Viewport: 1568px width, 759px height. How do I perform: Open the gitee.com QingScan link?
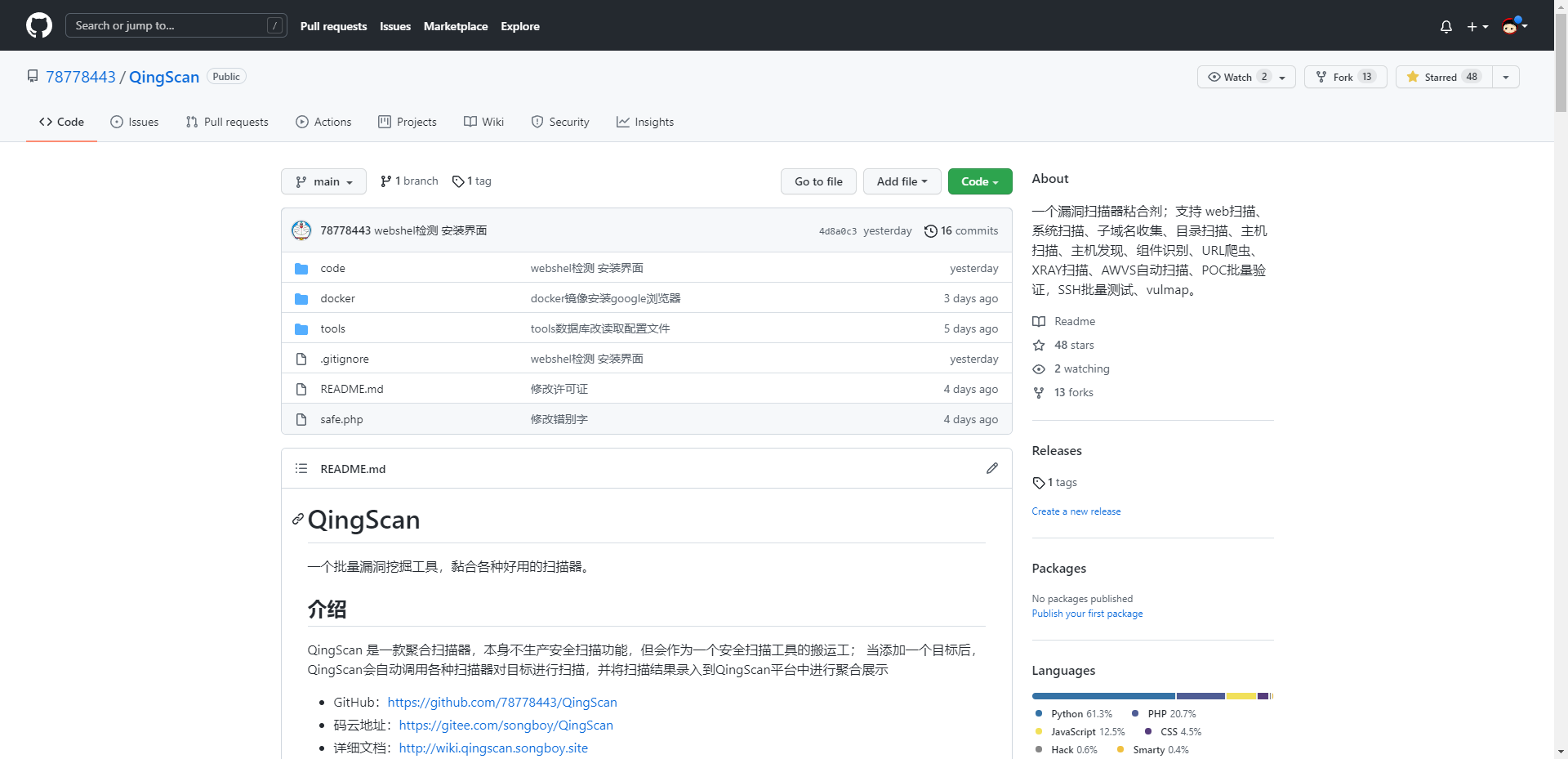click(x=506, y=726)
